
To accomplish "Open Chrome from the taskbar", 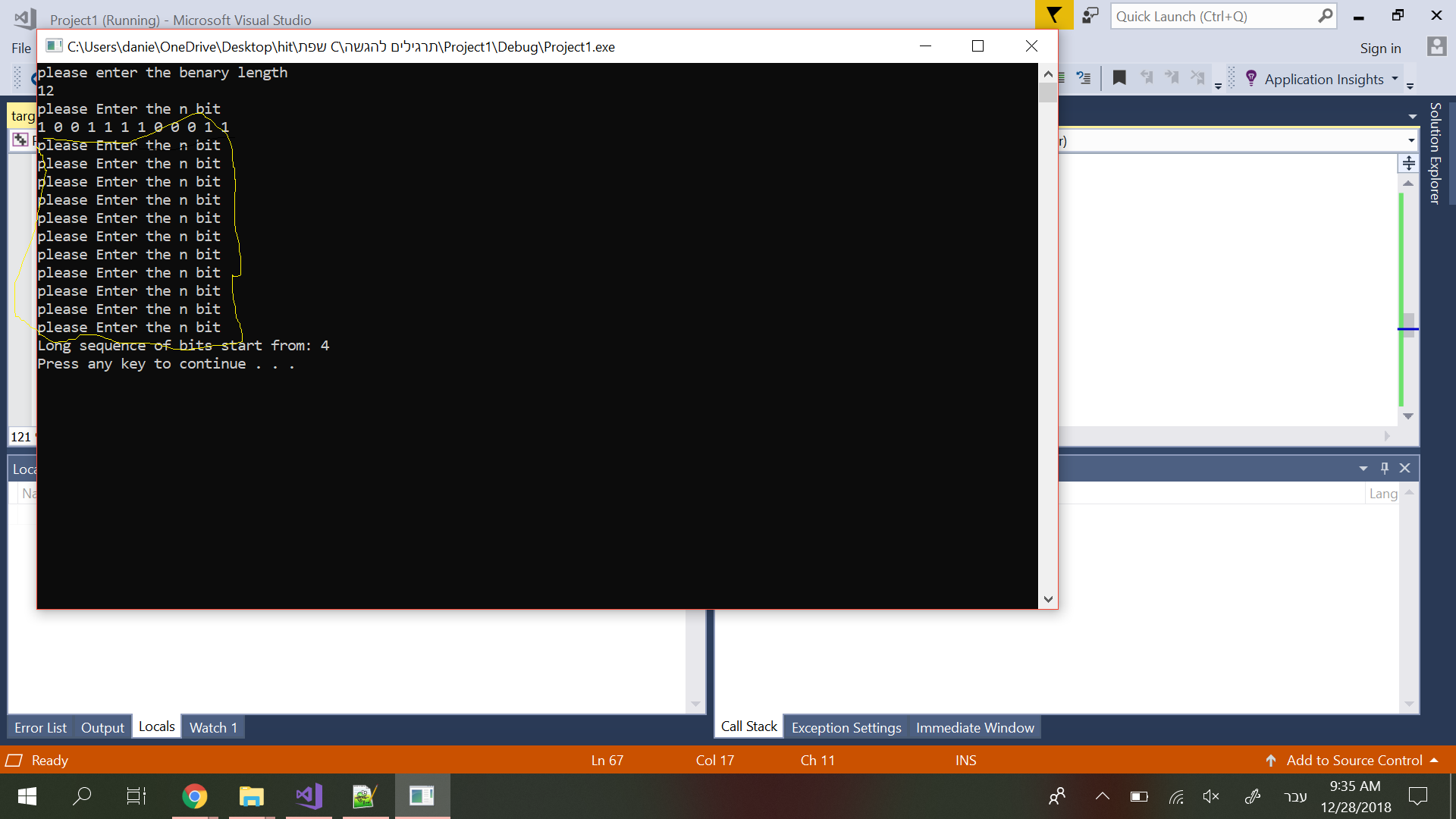I will tap(194, 795).
